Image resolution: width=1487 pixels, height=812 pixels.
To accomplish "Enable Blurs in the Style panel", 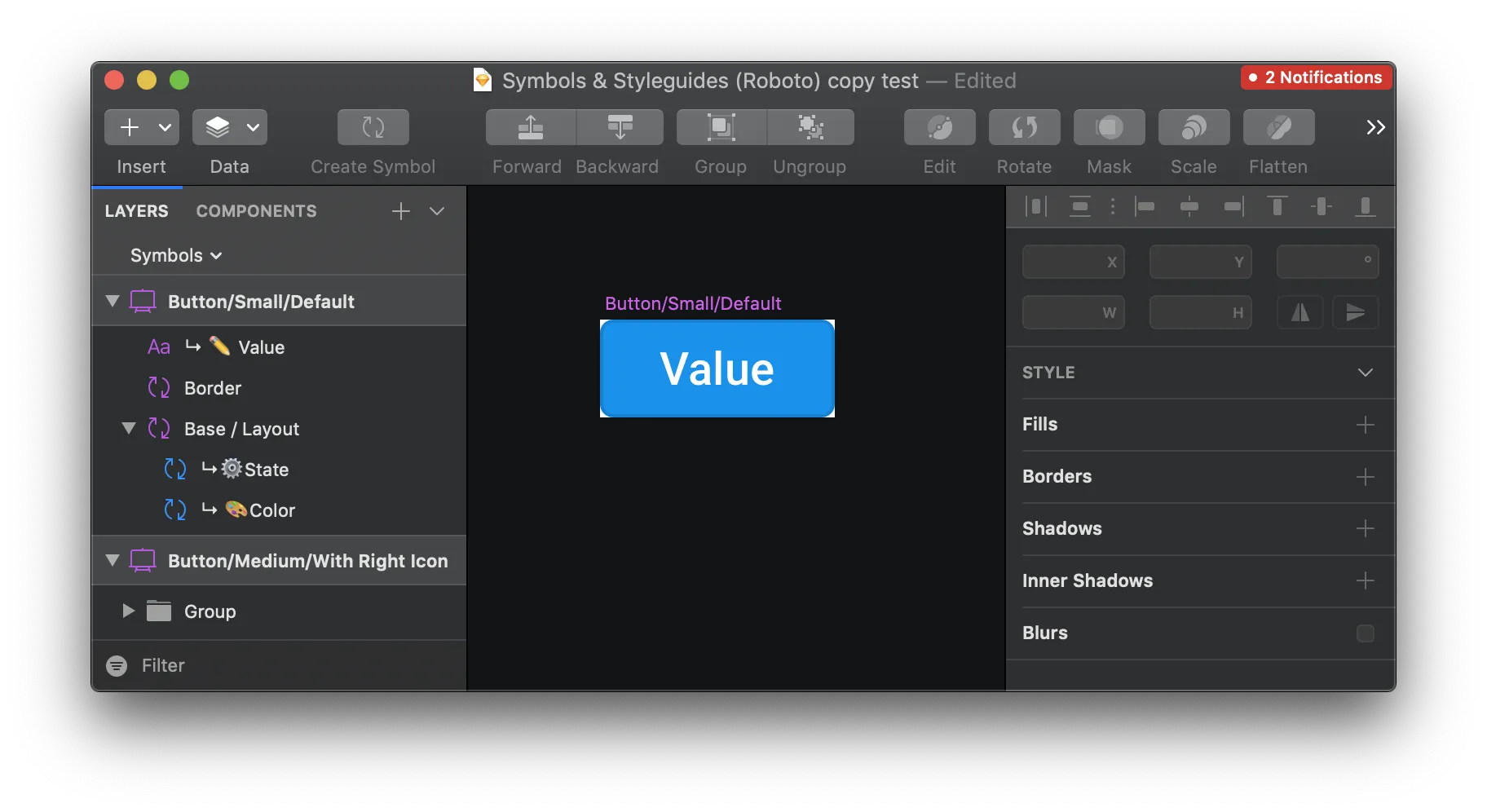I will 1366,633.
